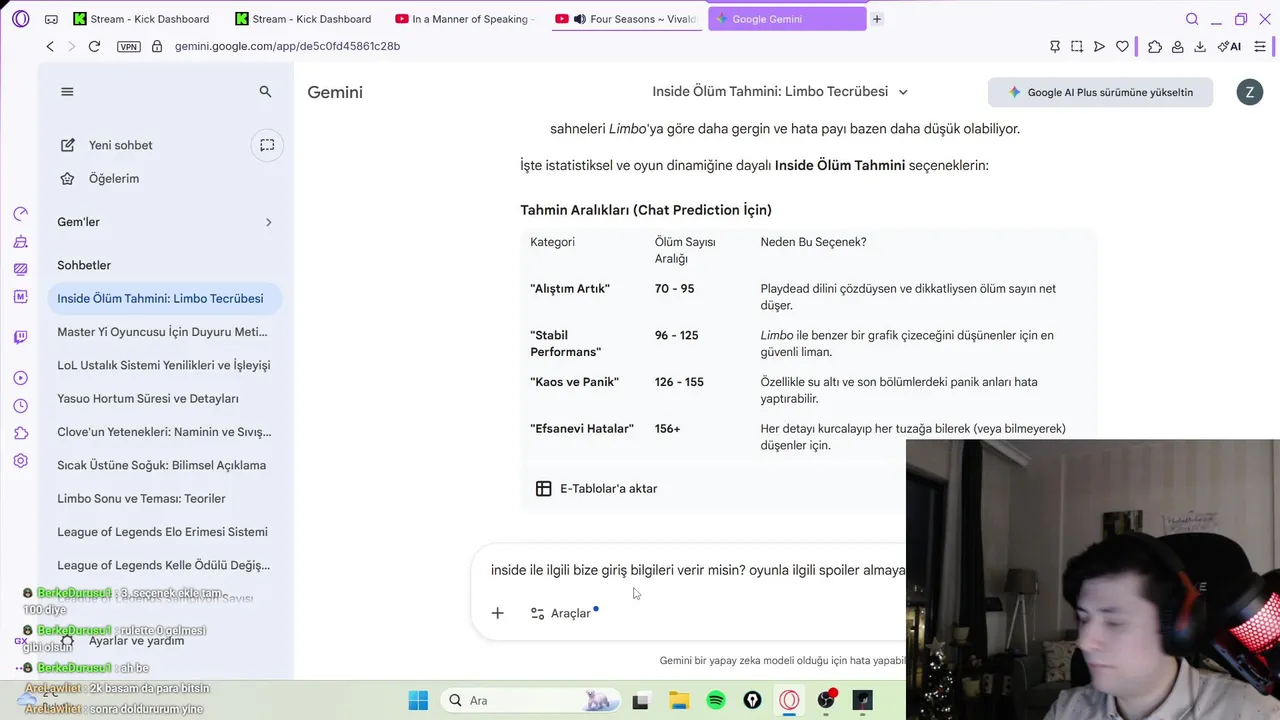Image resolution: width=1280 pixels, height=720 pixels.
Task: Open downloads arrow in toolbar
Action: pos(1199,46)
